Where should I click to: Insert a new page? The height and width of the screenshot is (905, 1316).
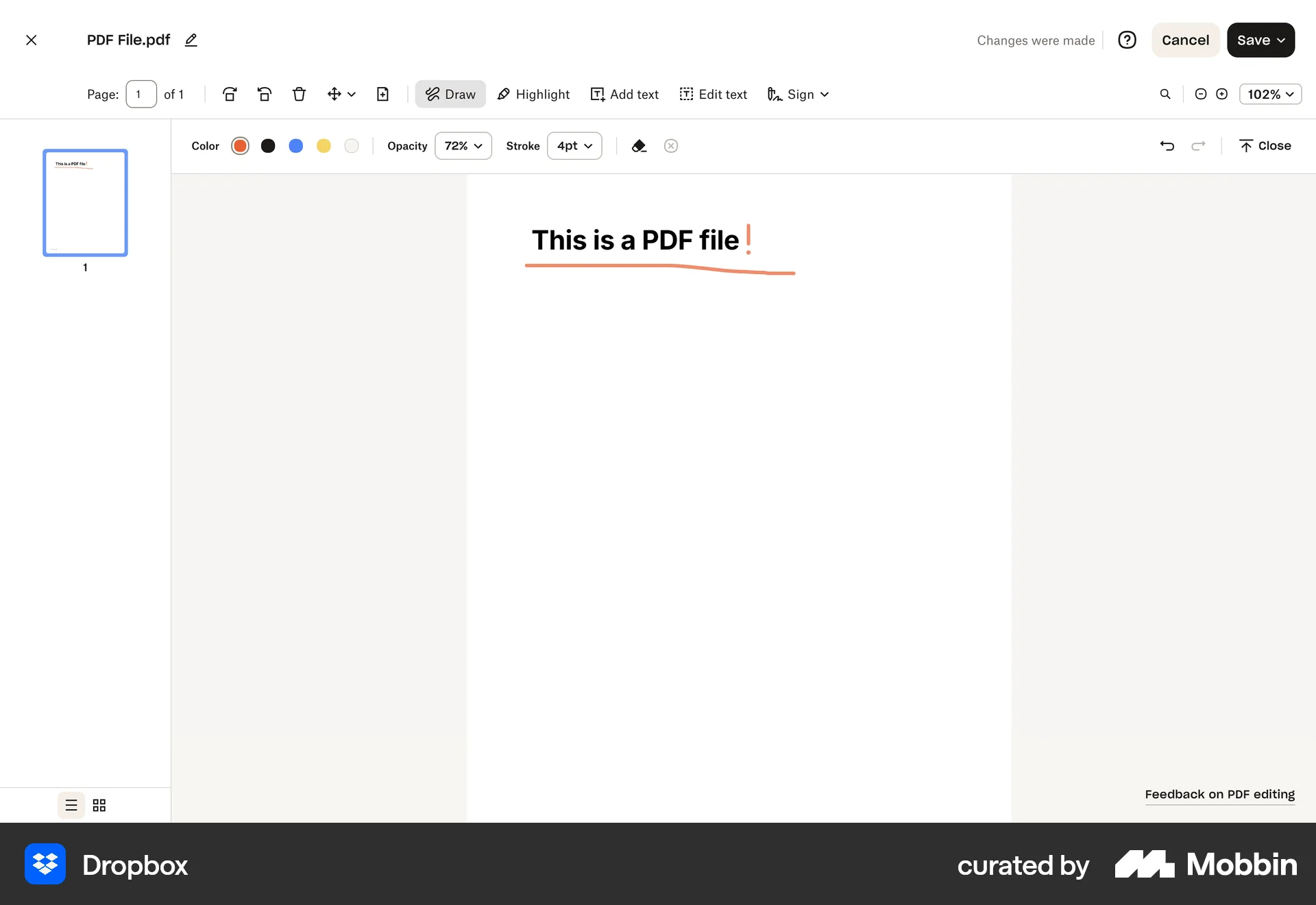(383, 94)
